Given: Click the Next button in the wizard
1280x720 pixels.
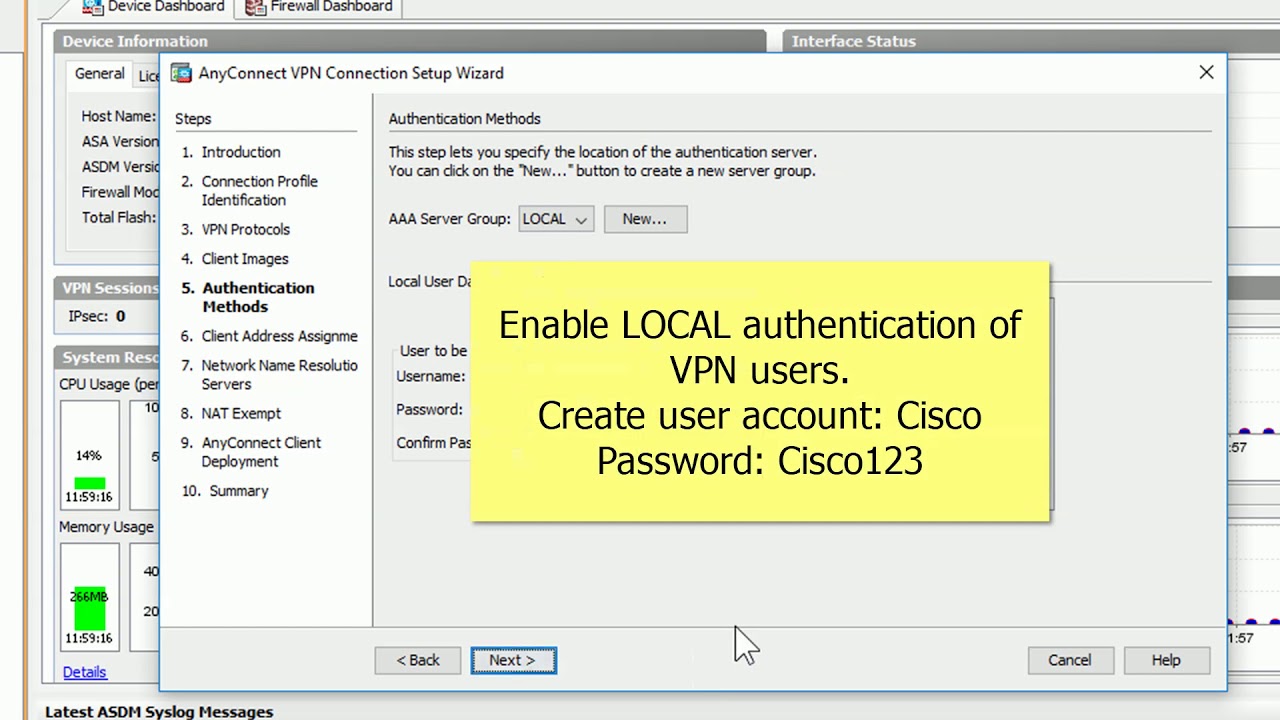Looking at the screenshot, I should point(513,660).
